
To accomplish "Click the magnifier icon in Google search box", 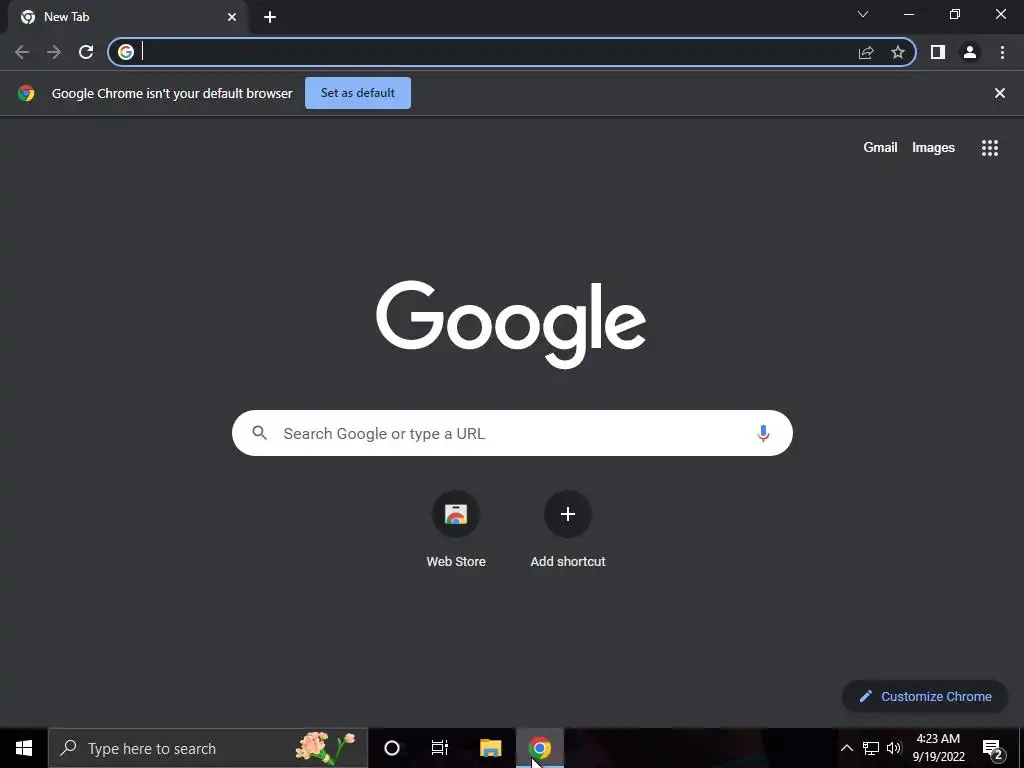I will click(259, 432).
